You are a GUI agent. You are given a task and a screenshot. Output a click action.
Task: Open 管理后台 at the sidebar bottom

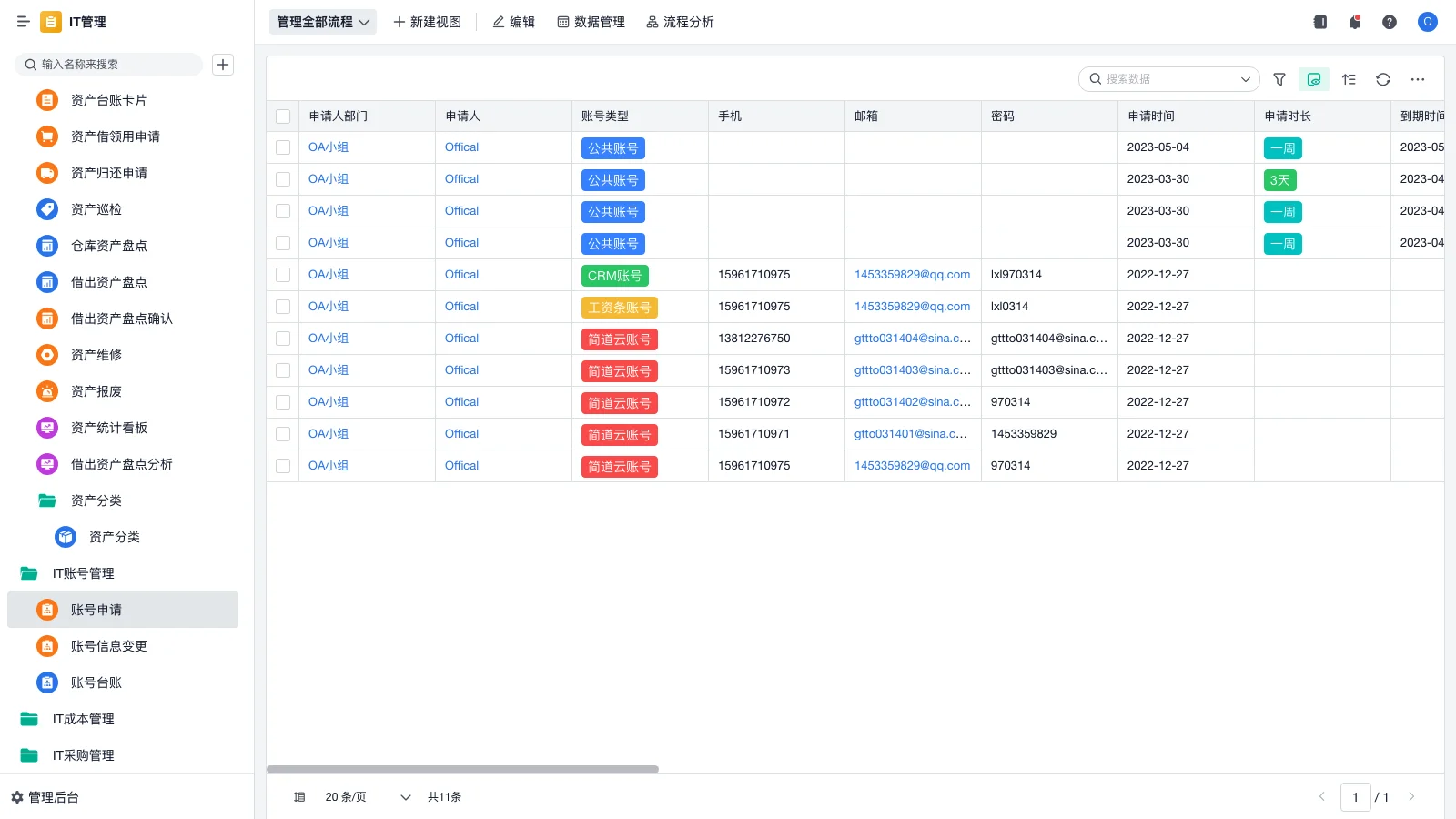tap(45, 797)
